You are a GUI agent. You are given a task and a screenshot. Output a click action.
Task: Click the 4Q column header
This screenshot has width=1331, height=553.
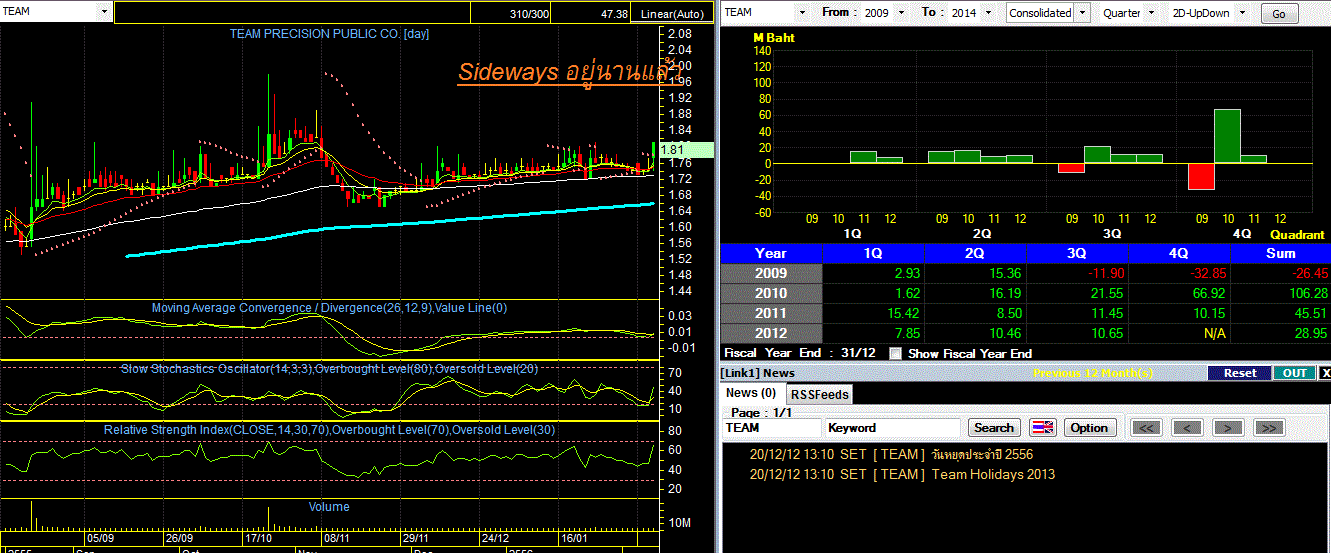click(1179, 253)
